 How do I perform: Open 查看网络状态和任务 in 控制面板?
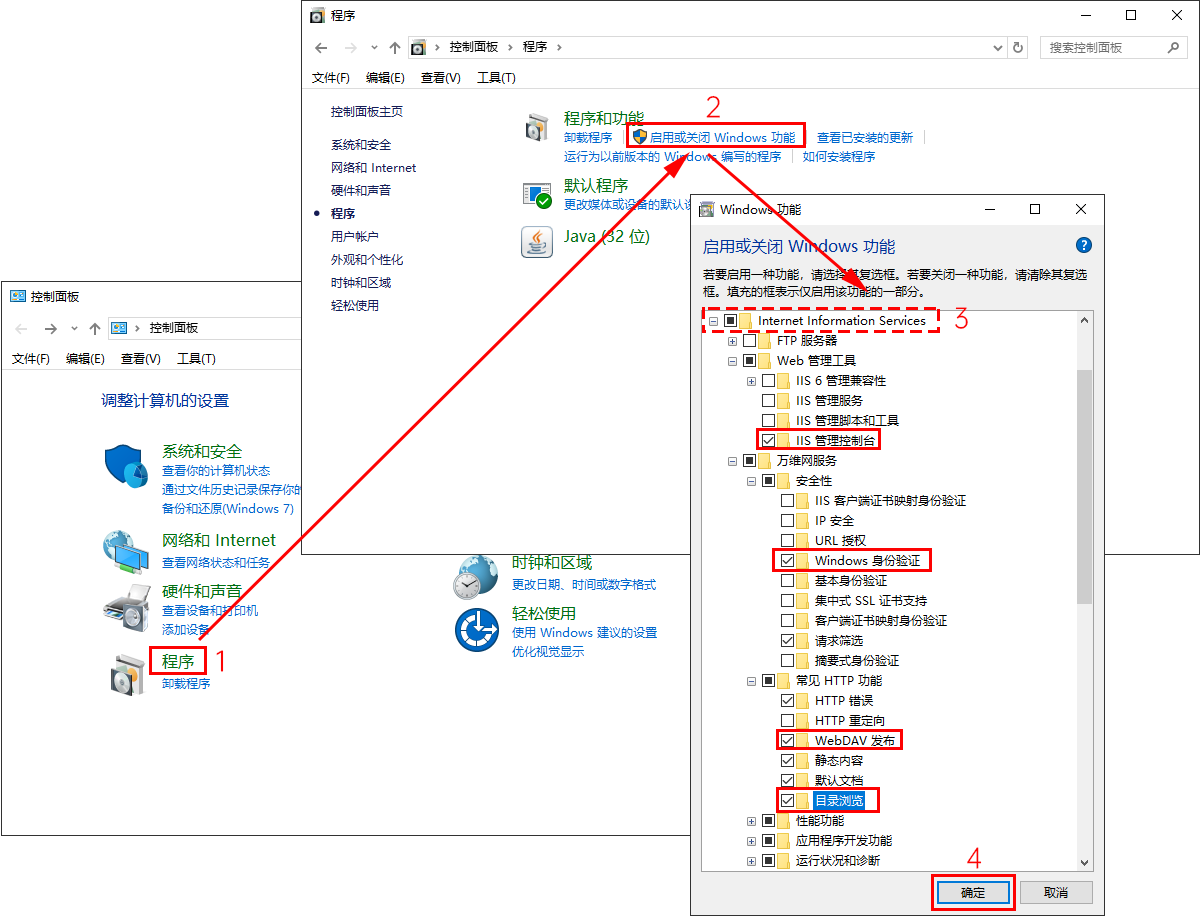216,562
